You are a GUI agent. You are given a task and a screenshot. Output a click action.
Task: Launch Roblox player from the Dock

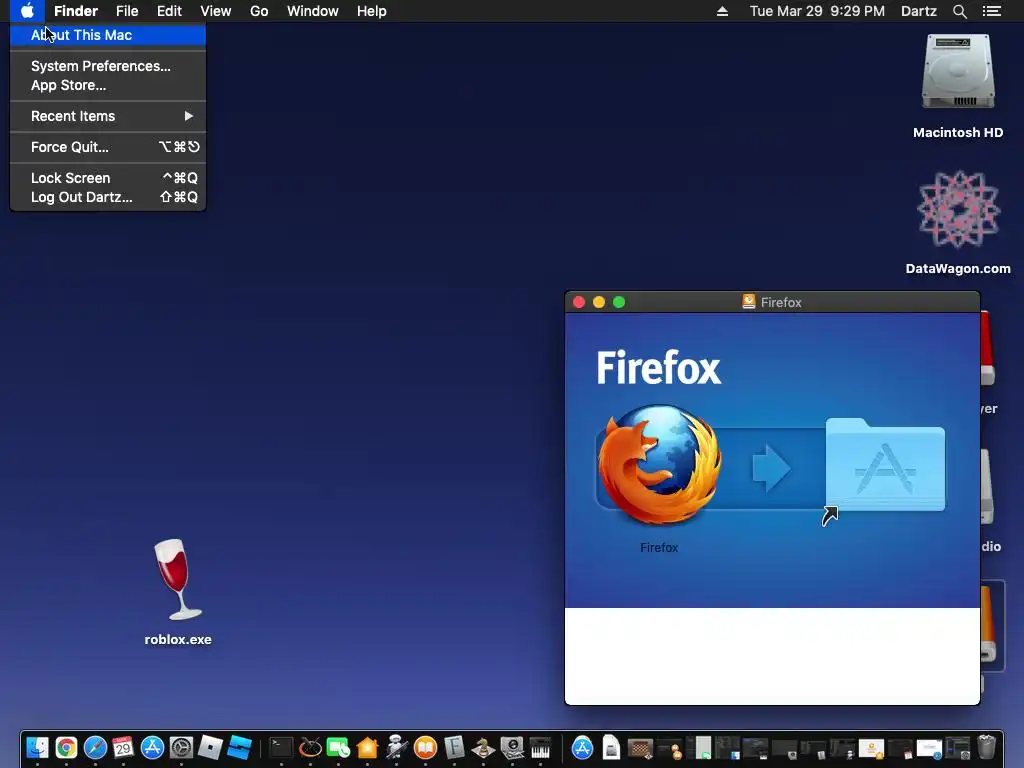point(210,747)
